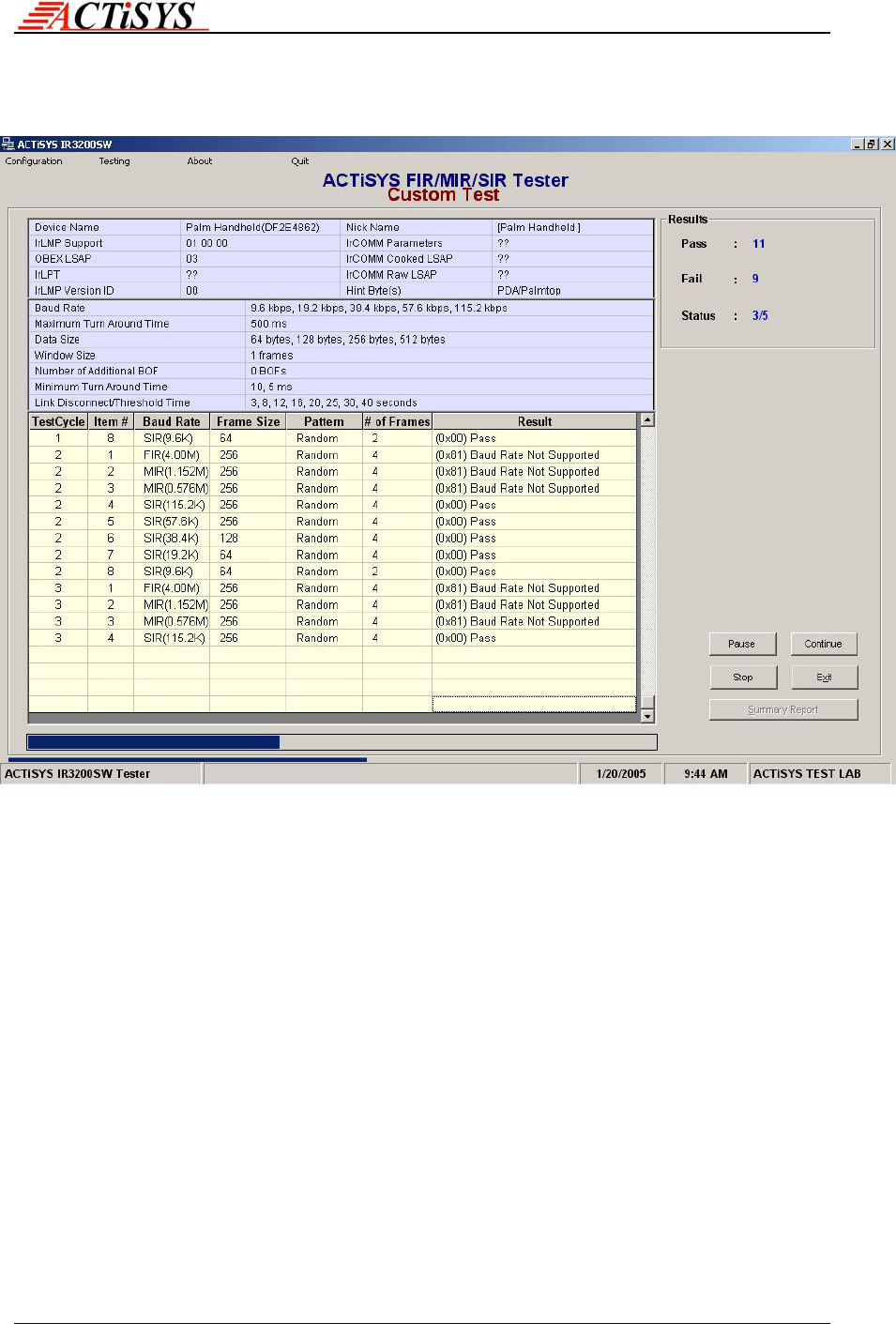
Task: Click the Pass count value 11
Action: pos(759,244)
